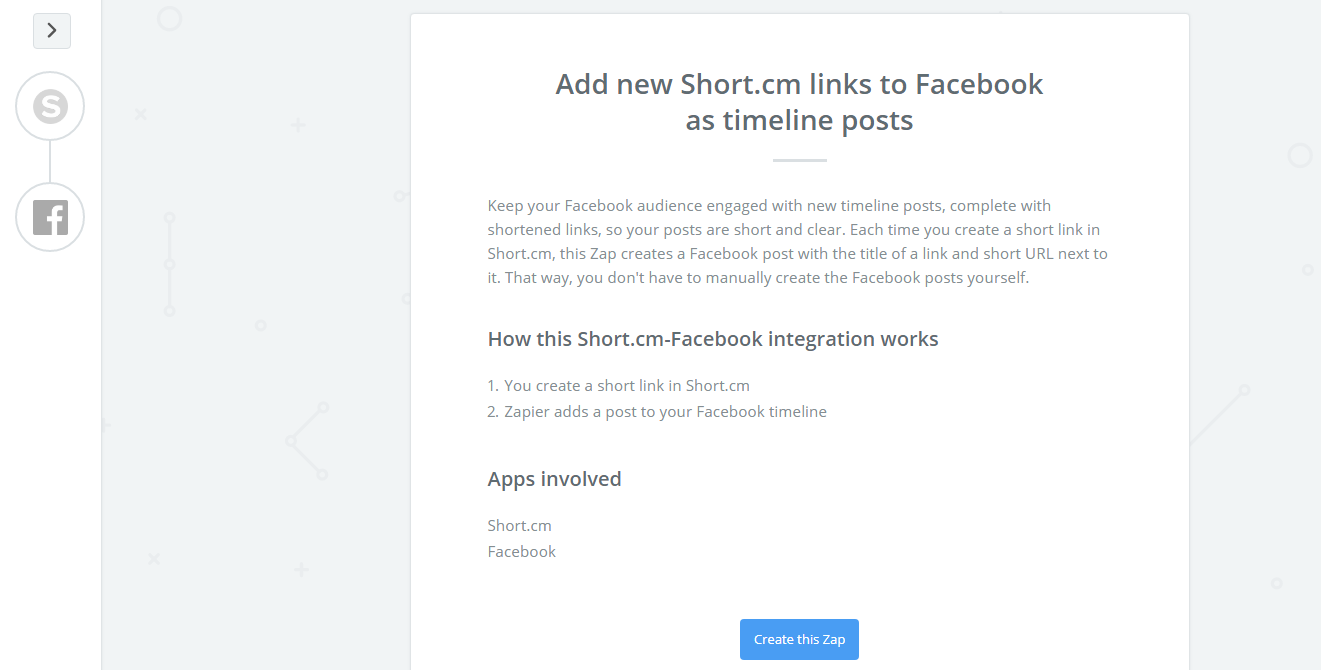Click the connector between the two app icons
Image resolution: width=1321 pixels, height=670 pixels.
50,161
